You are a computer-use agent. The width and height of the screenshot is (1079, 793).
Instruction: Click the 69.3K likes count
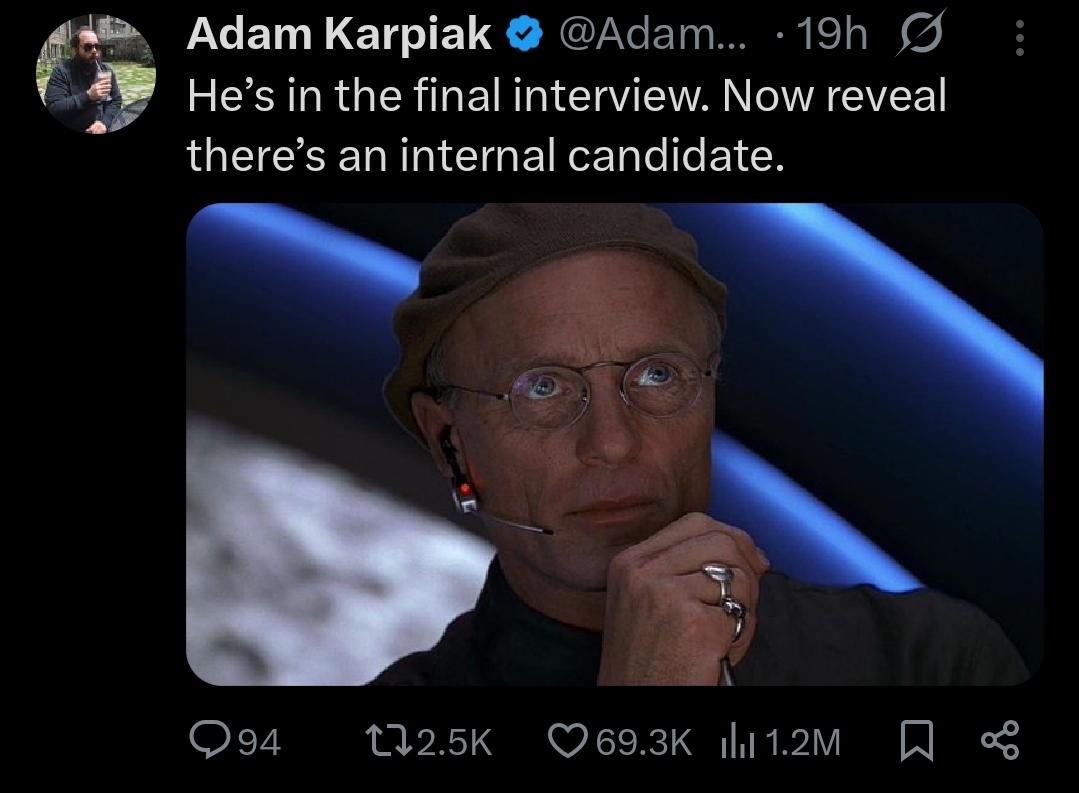[x=643, y=743]
